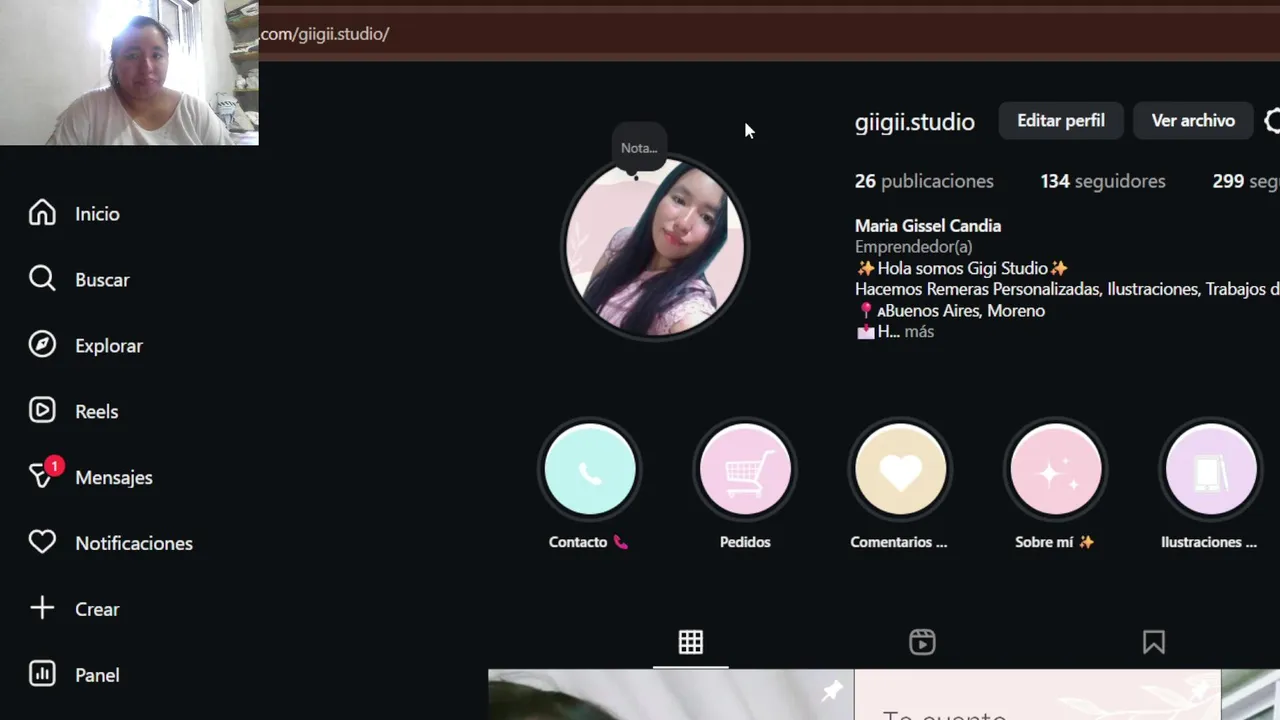The width and height of the screenshot is (1280, 720).
Task: Click the Mensajes label in sidebar
Action: point(114,478)
